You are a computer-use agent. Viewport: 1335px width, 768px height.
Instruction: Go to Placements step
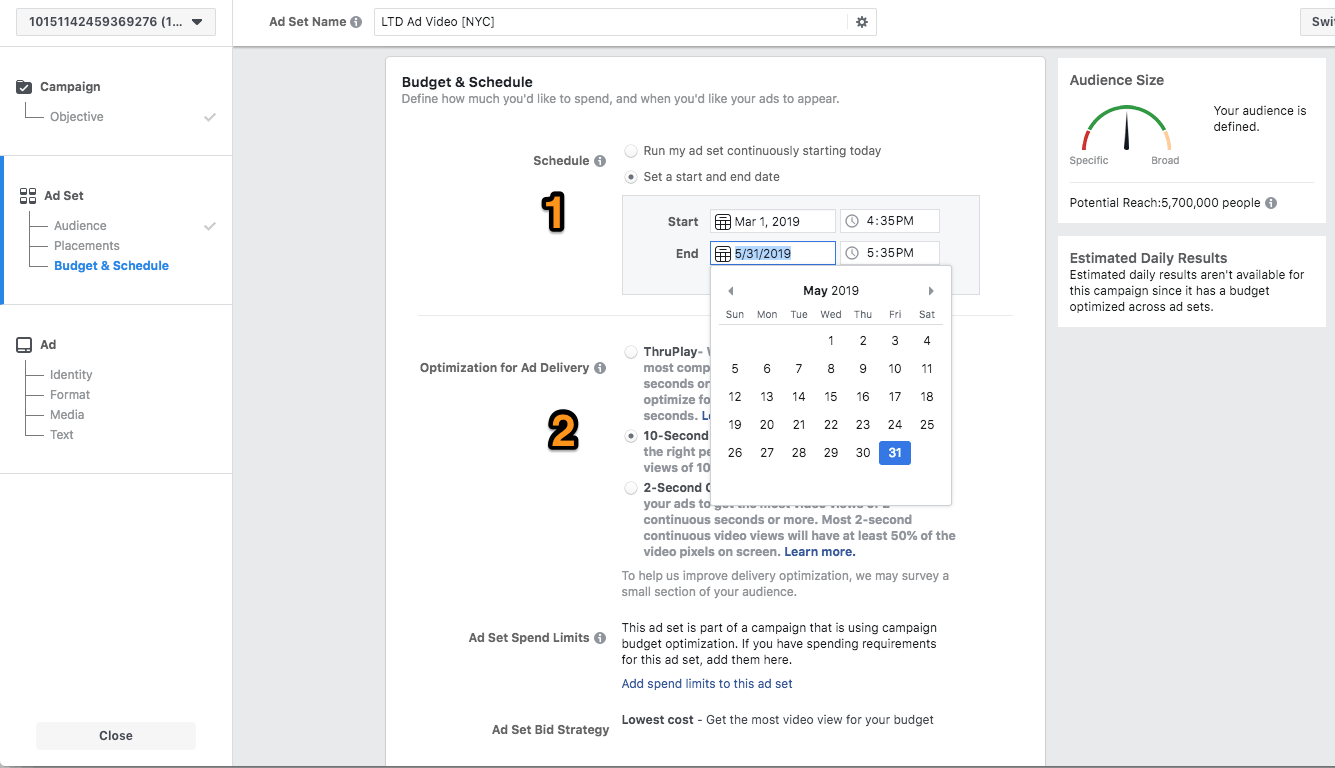tap(87, 246)
